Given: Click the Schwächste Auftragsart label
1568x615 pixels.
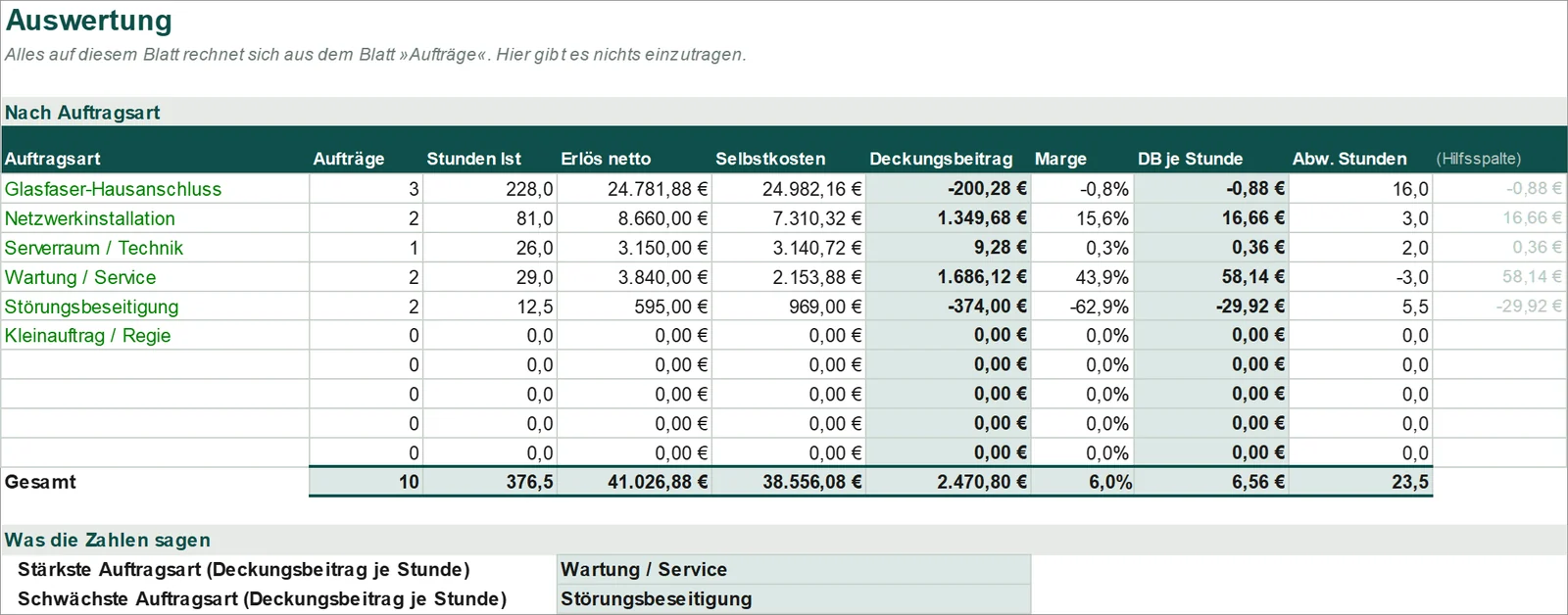Looking at the screenshot, I should click(262, 599).
